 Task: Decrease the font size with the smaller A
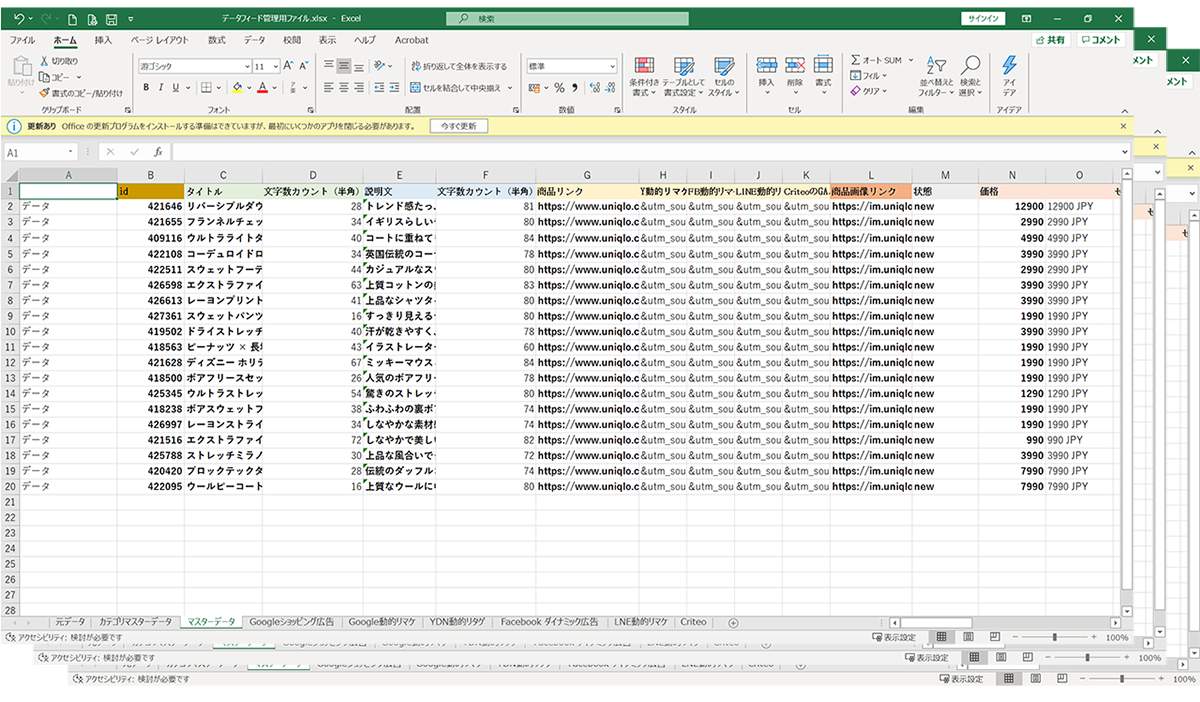coord(304,66)
